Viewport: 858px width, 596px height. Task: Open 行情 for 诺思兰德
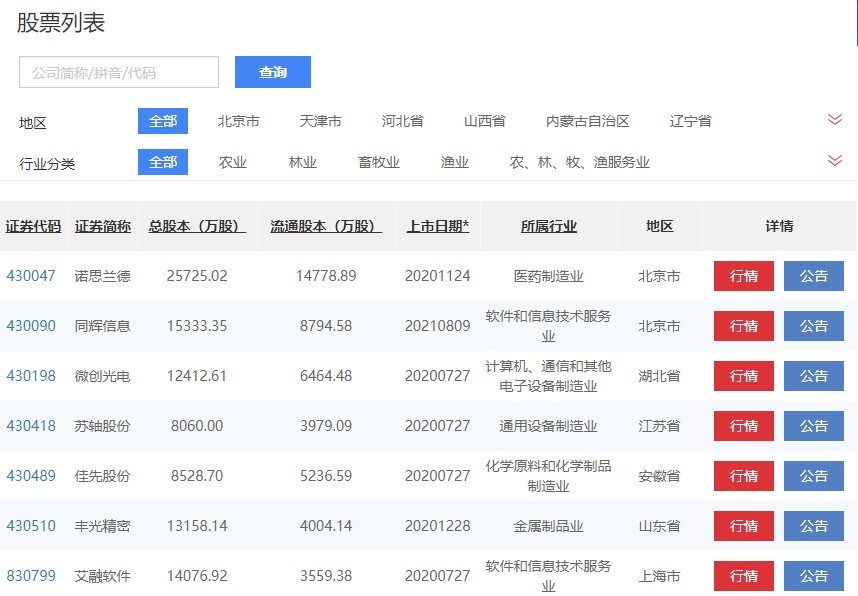click(x=743, y=276)
